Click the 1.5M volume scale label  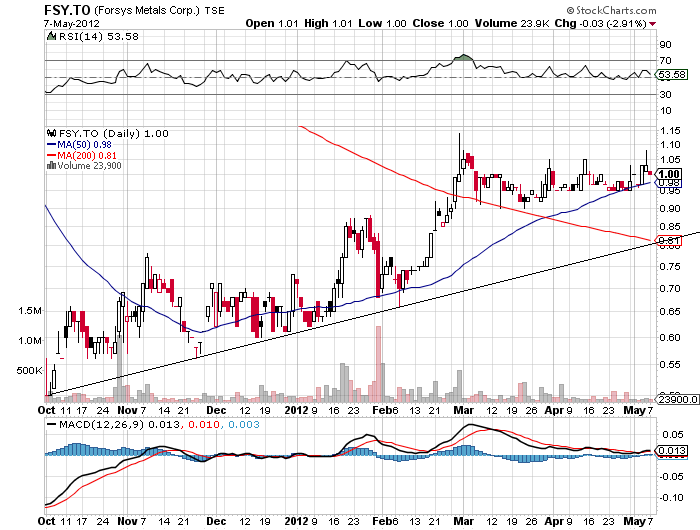[x=30, y=311]
